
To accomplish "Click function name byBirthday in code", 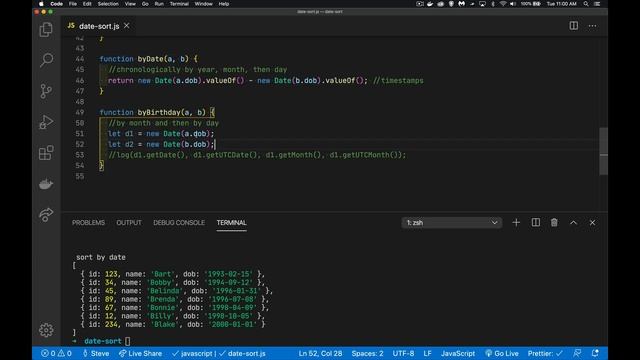I will [x=159, y=112].
